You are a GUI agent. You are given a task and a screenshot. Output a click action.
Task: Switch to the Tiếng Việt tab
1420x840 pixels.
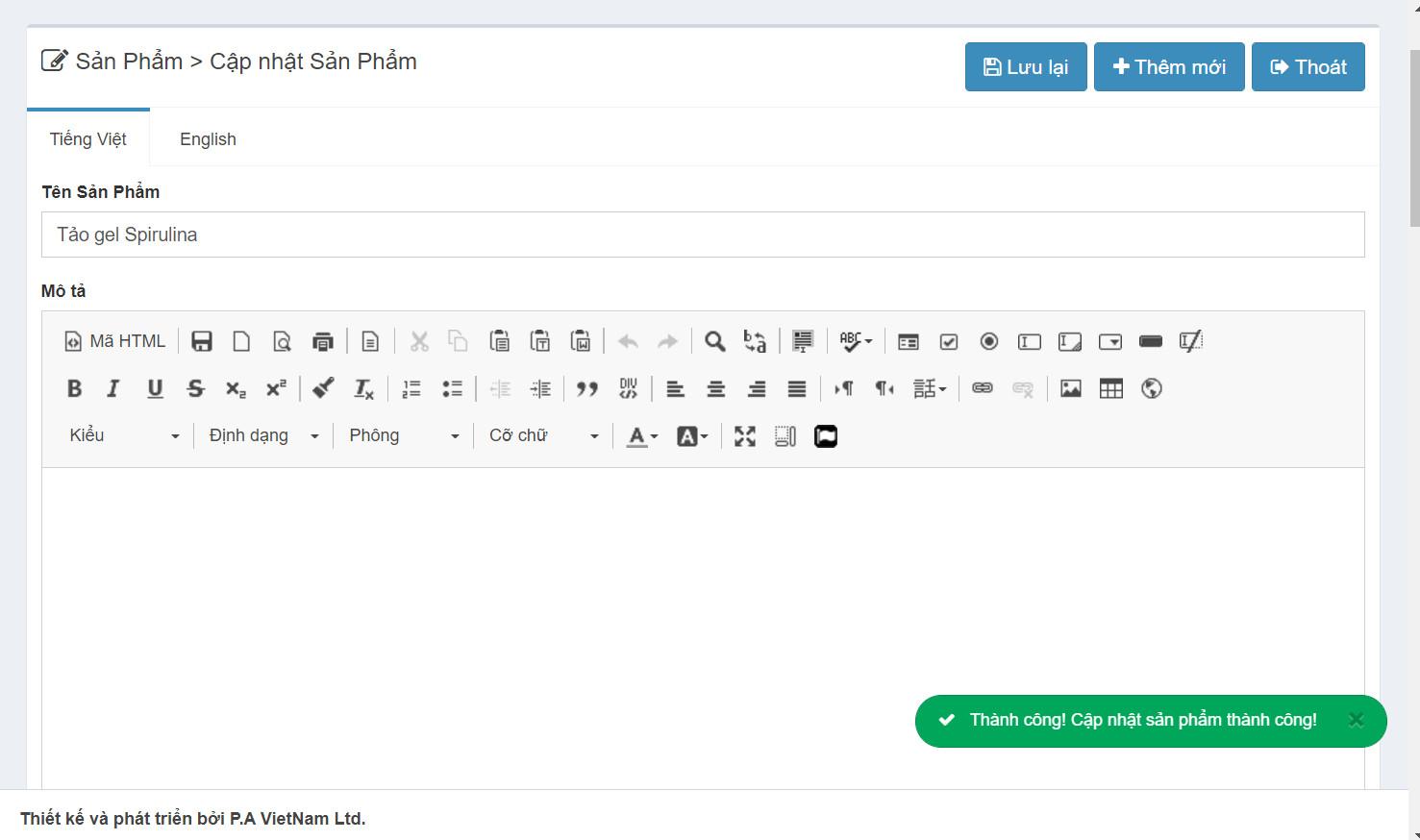point(88,139)
